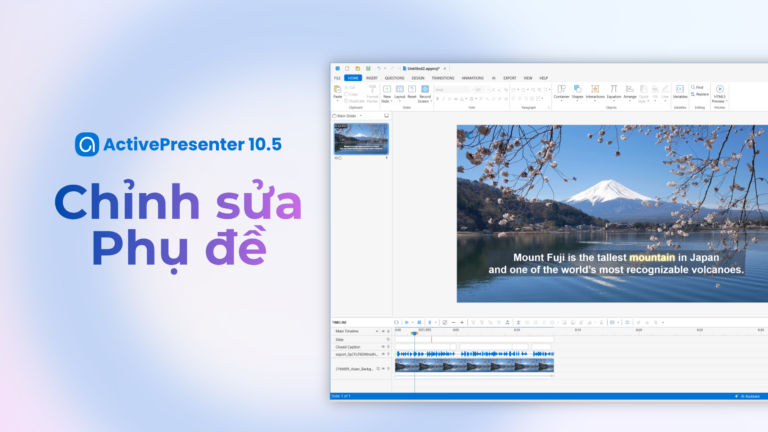Expand the Main Timeline dropdown

[377, 332]
